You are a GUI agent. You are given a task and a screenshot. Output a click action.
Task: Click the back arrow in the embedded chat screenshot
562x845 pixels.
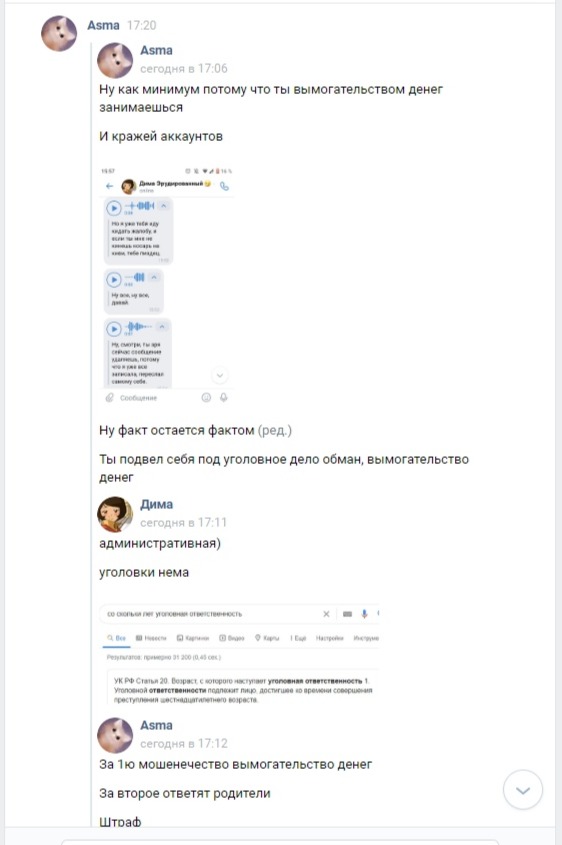click(x=109, y=186)
